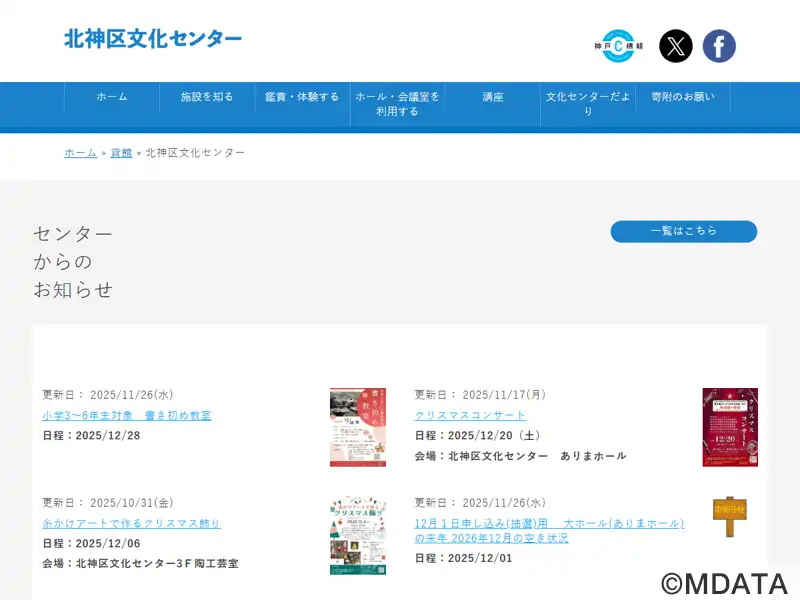800x600 pixels.
Task: Click the 北神区文化センター site title
Action: pyautogui.click(x=153, y=39)
